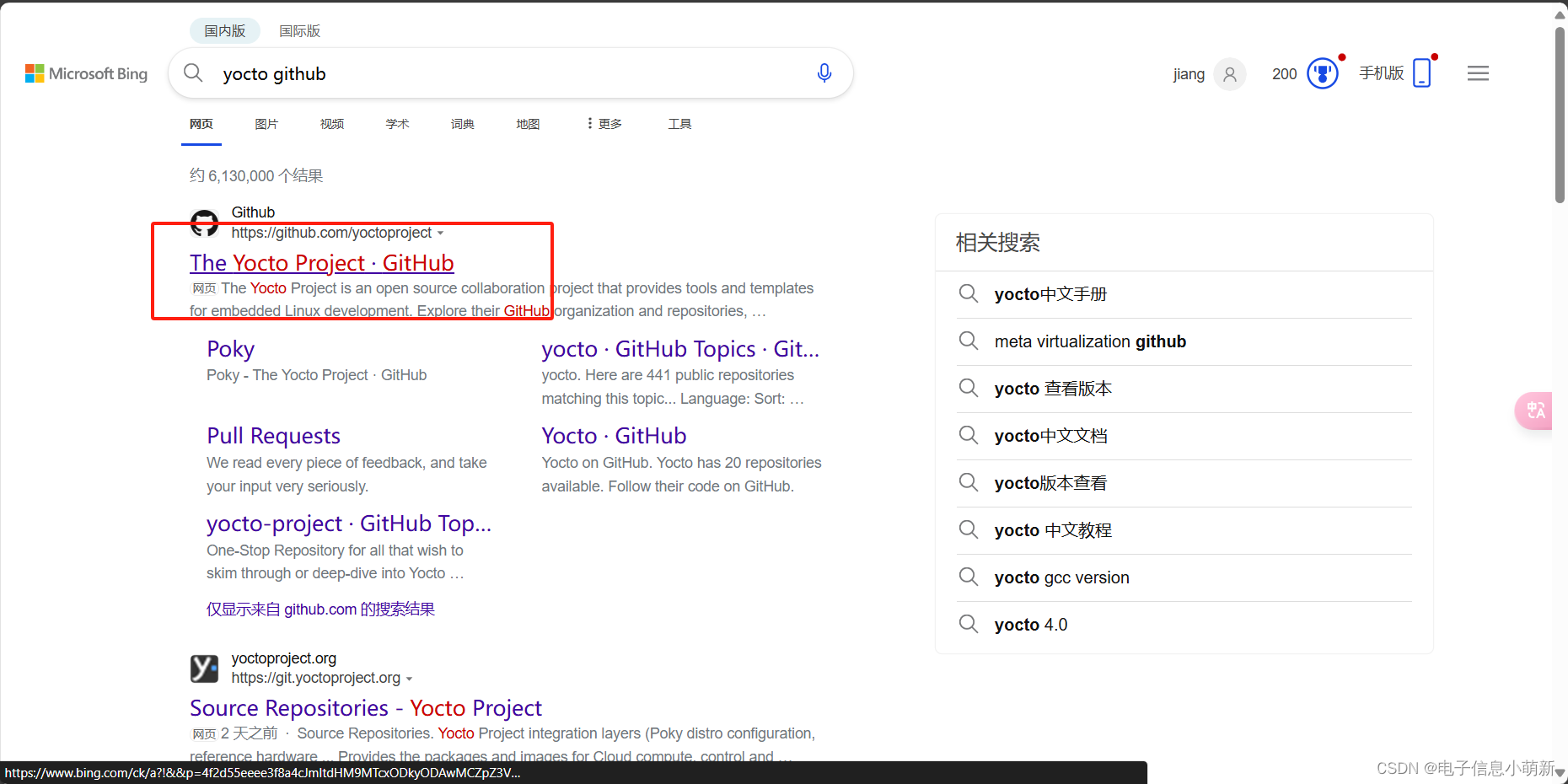The height and width of the screenshot is (784, 1568).
Task: Search related term meta virtualization github
Action: click(1090, 341)
